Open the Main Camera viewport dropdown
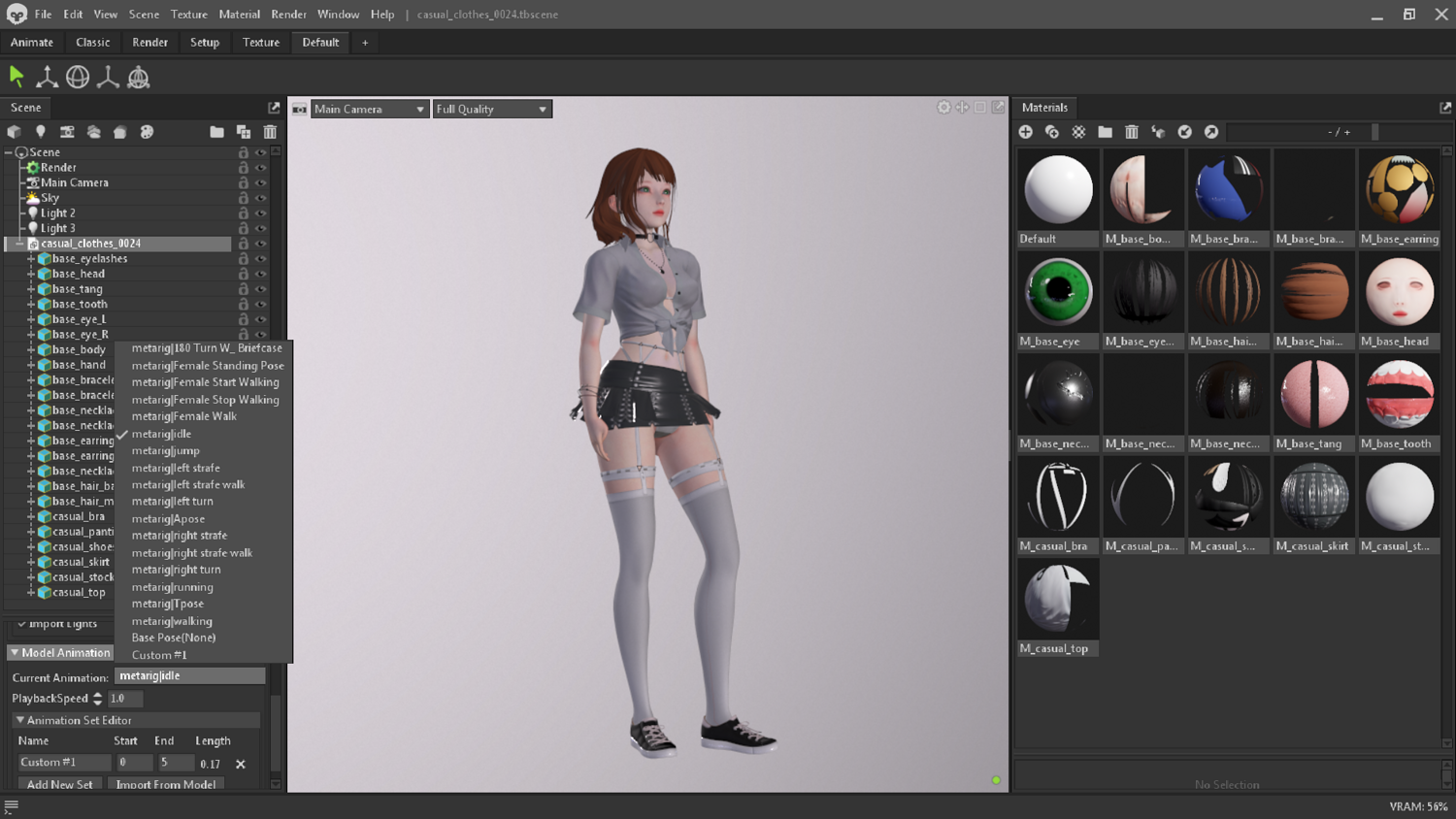The image size is (1456, 819). [369, 109]
